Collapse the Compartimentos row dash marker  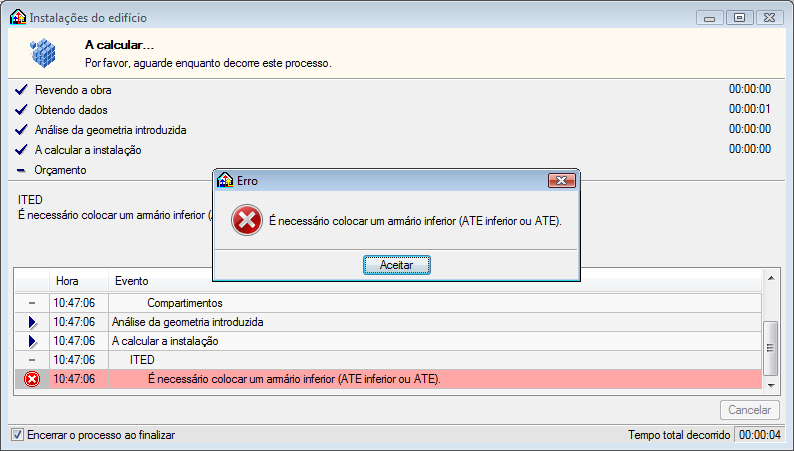pos(32,303)
